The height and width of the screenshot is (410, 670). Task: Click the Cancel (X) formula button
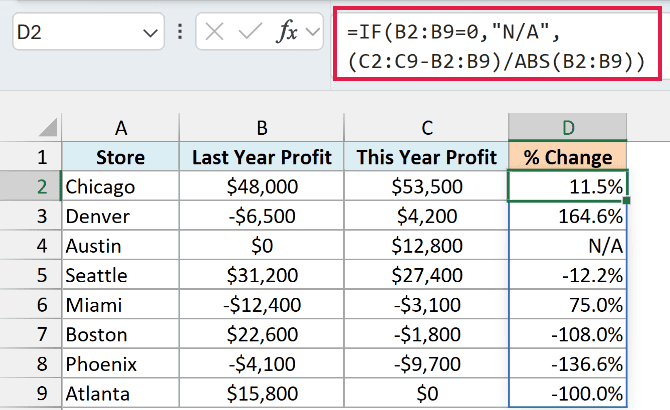pyautogui.click(x=214, y=32)
